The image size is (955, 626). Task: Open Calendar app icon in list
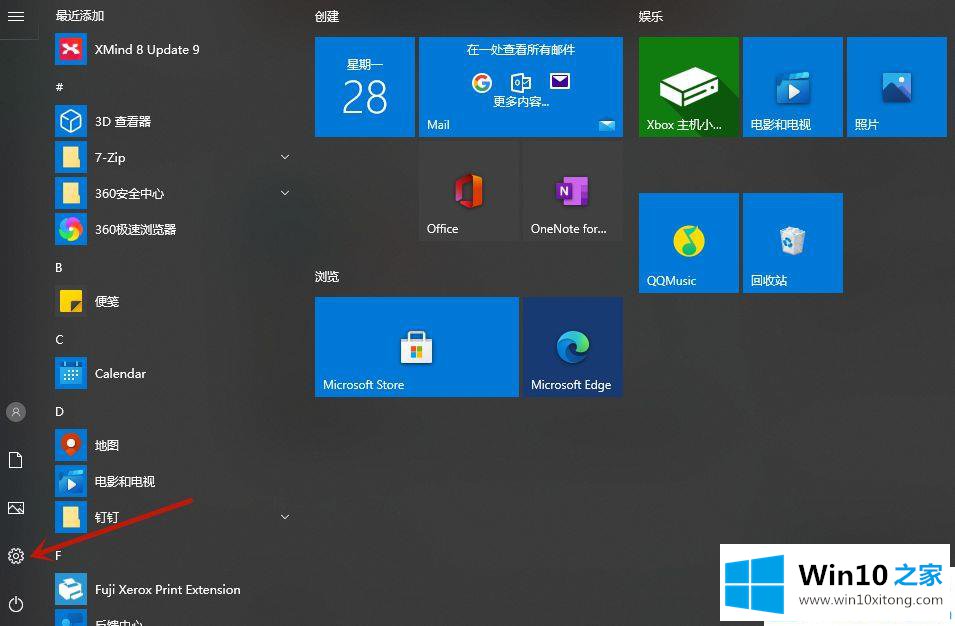(71, 373)
